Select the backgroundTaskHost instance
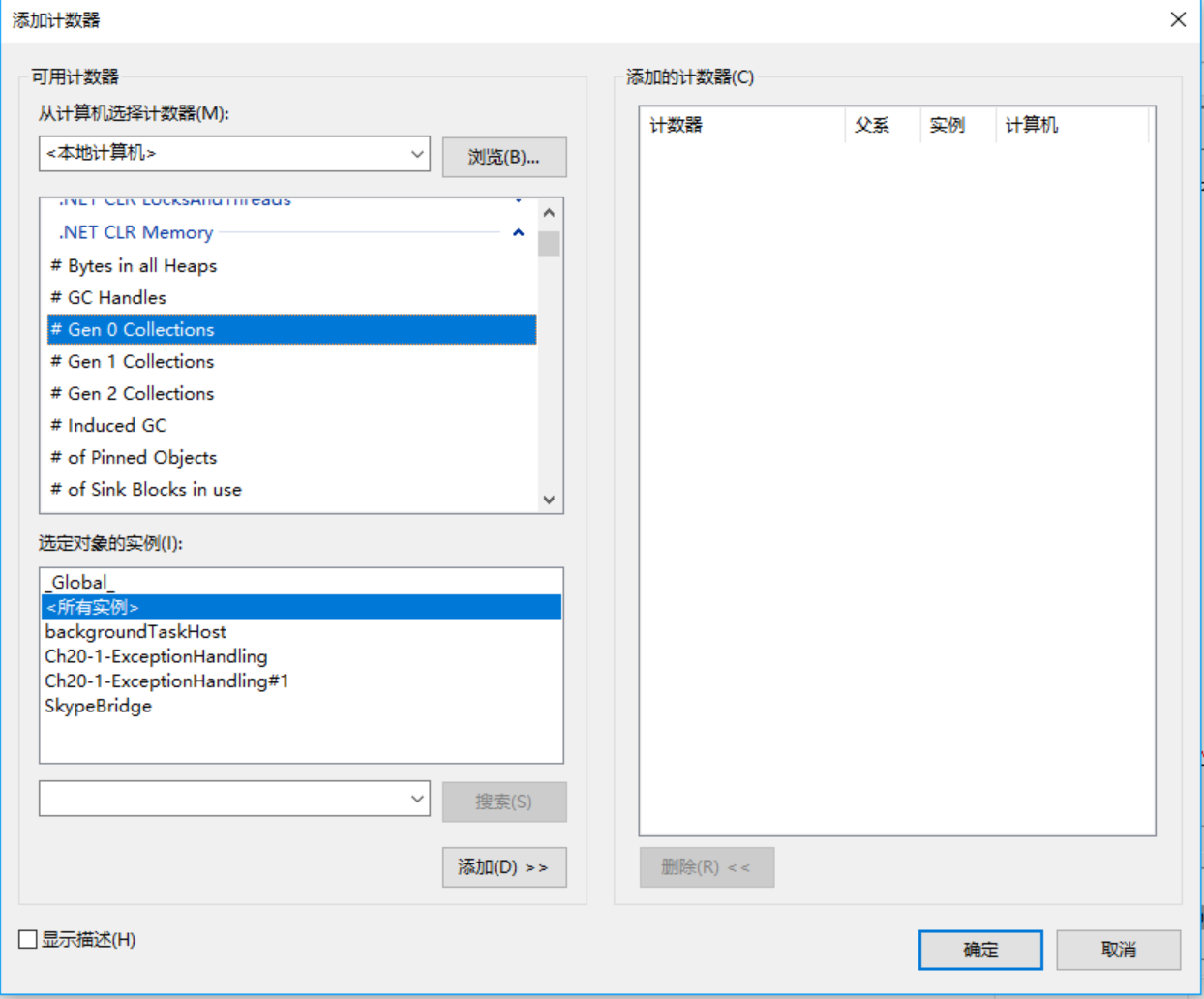This screenshot has width=1204, height=999. pyautogui.click(x=135, y=631)
